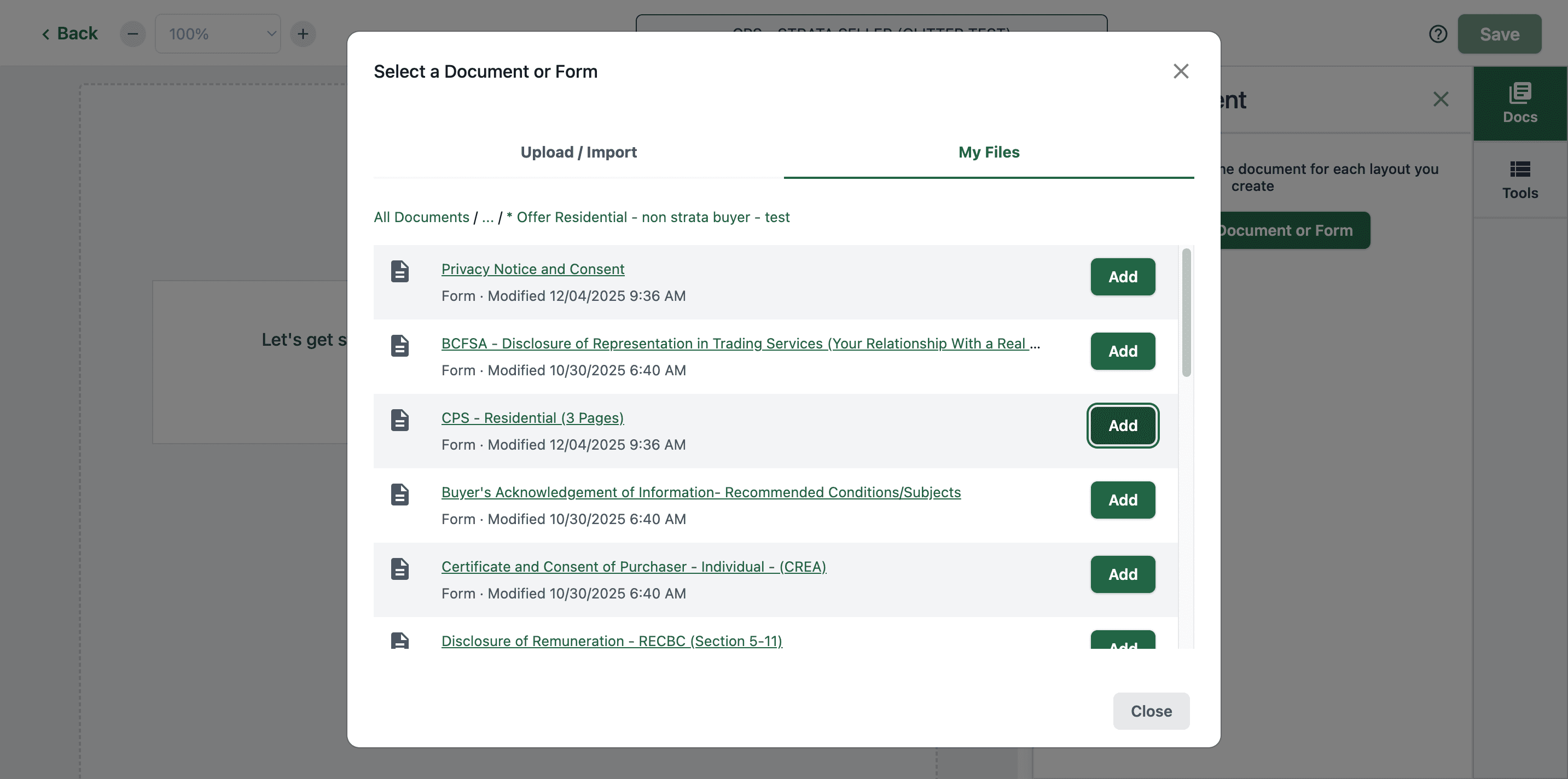Click the Certificate and Consent of Purchaser file icon

pos(400,569)
